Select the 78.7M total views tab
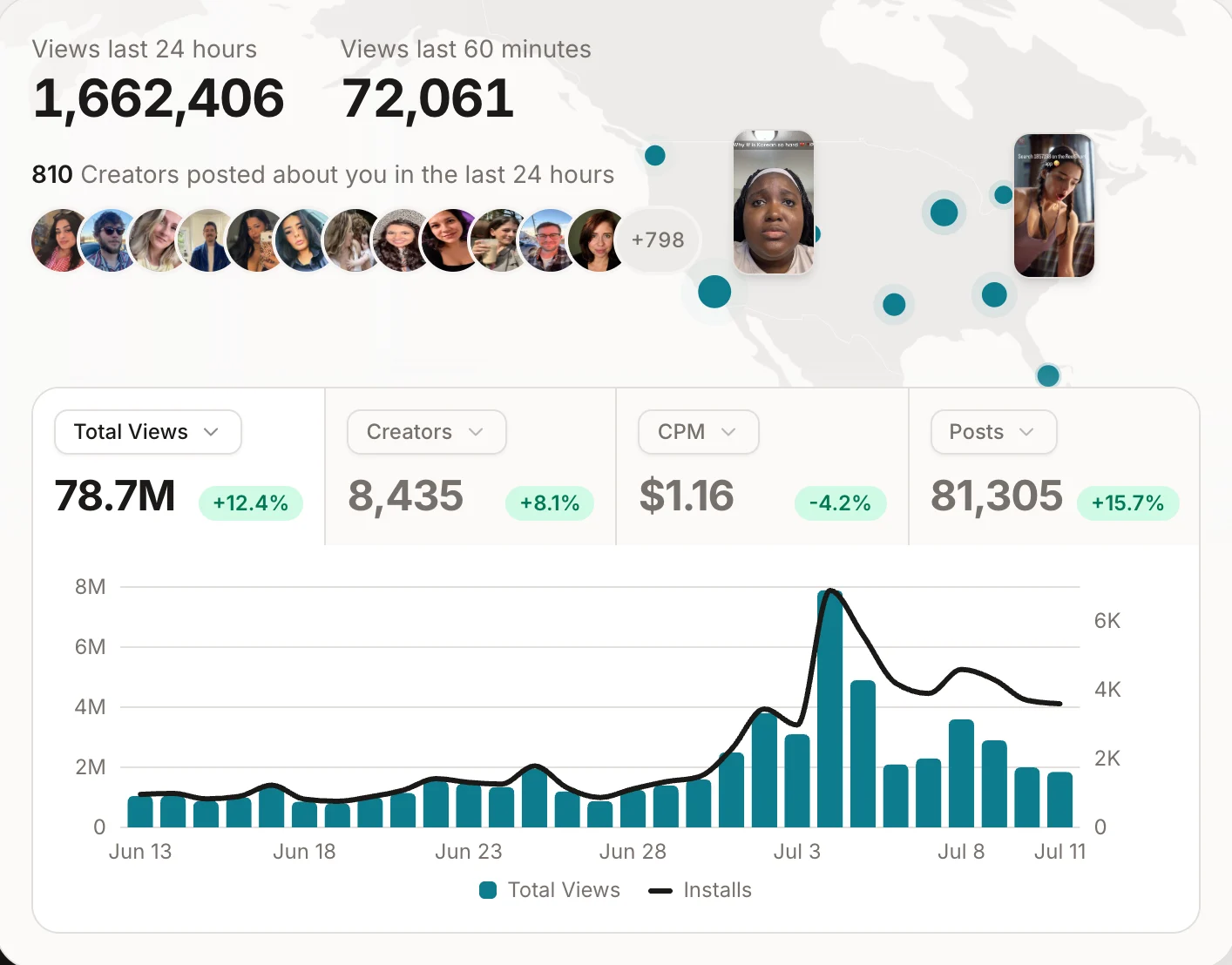Viewport: 1232px width, 965px height. 179,467
